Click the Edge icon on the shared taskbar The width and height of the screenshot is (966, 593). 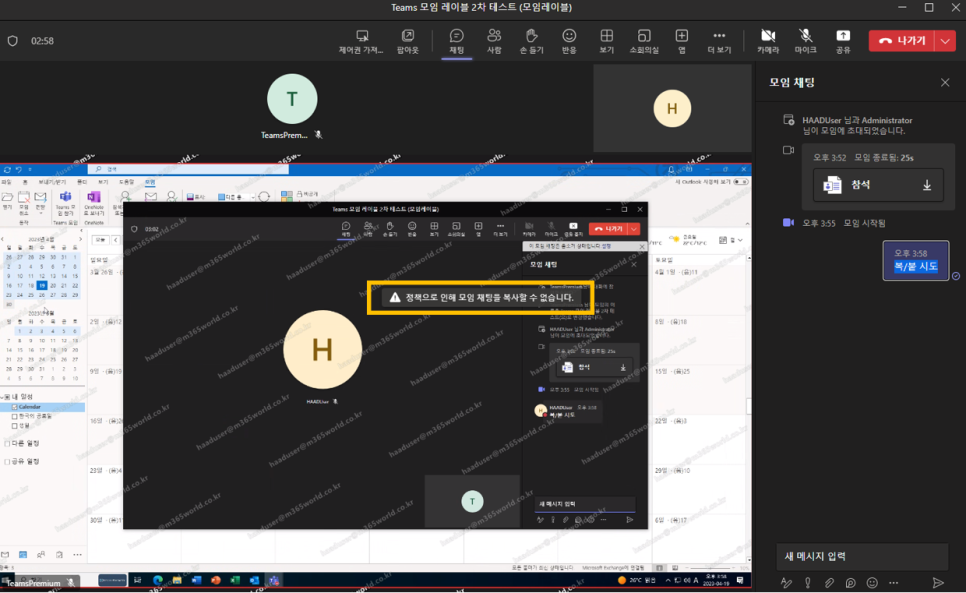(158, 580)
